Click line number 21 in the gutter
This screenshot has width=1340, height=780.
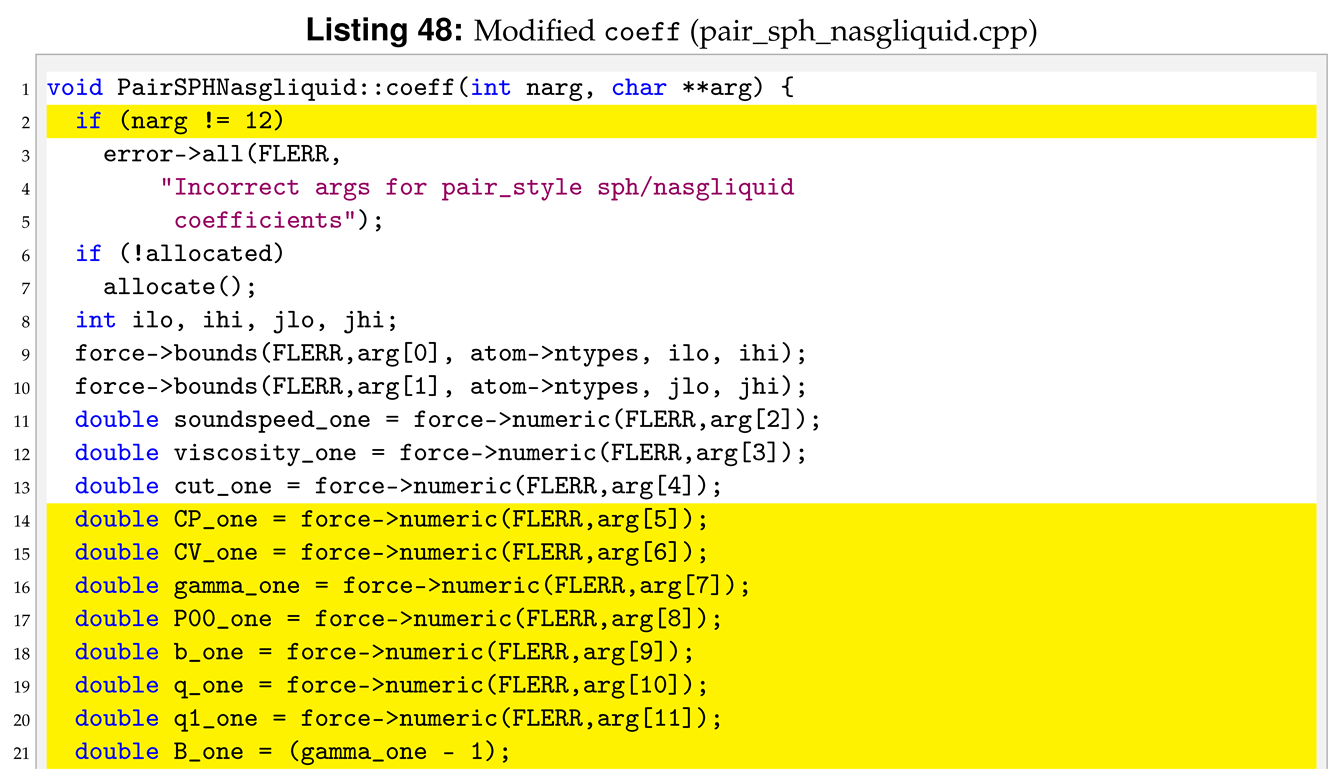23,752
